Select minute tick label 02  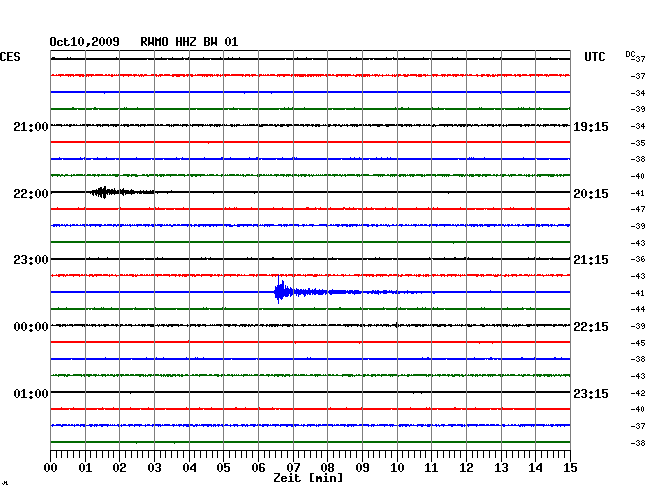[119, 468]
